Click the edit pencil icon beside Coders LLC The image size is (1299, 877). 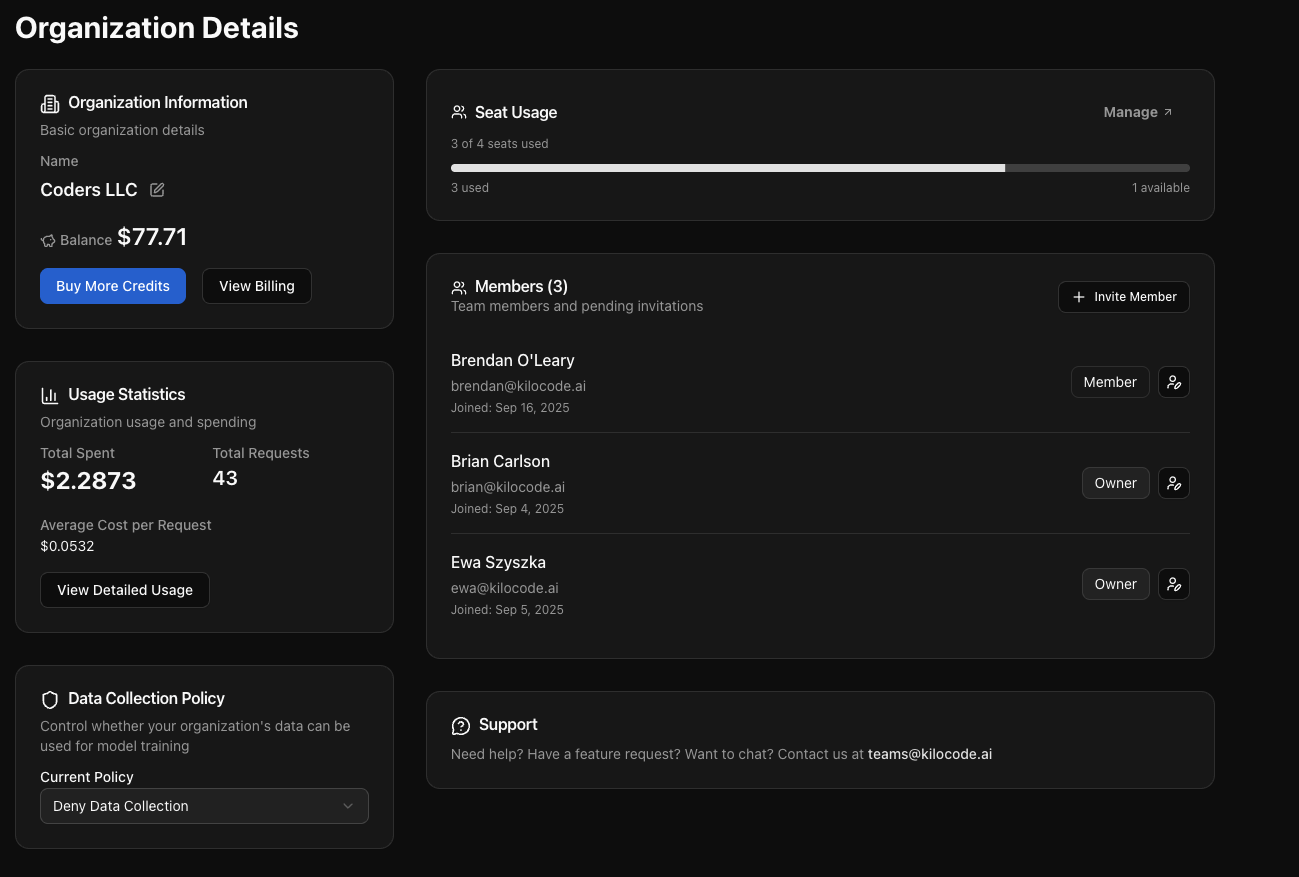[x=157, y=190]
